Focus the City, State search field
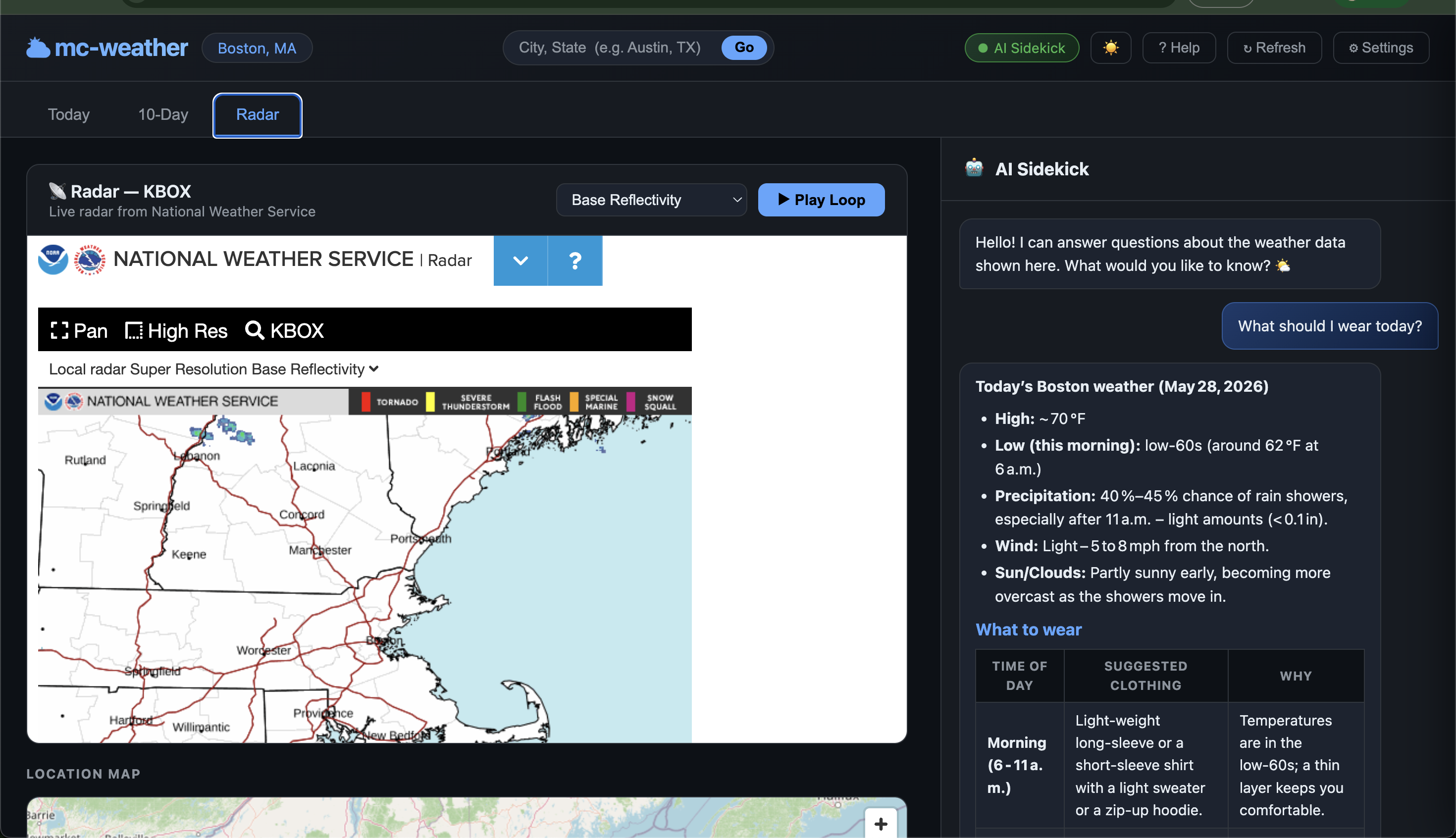The width and height of the screenshot is (1456, 838). [x=610, y=47]
